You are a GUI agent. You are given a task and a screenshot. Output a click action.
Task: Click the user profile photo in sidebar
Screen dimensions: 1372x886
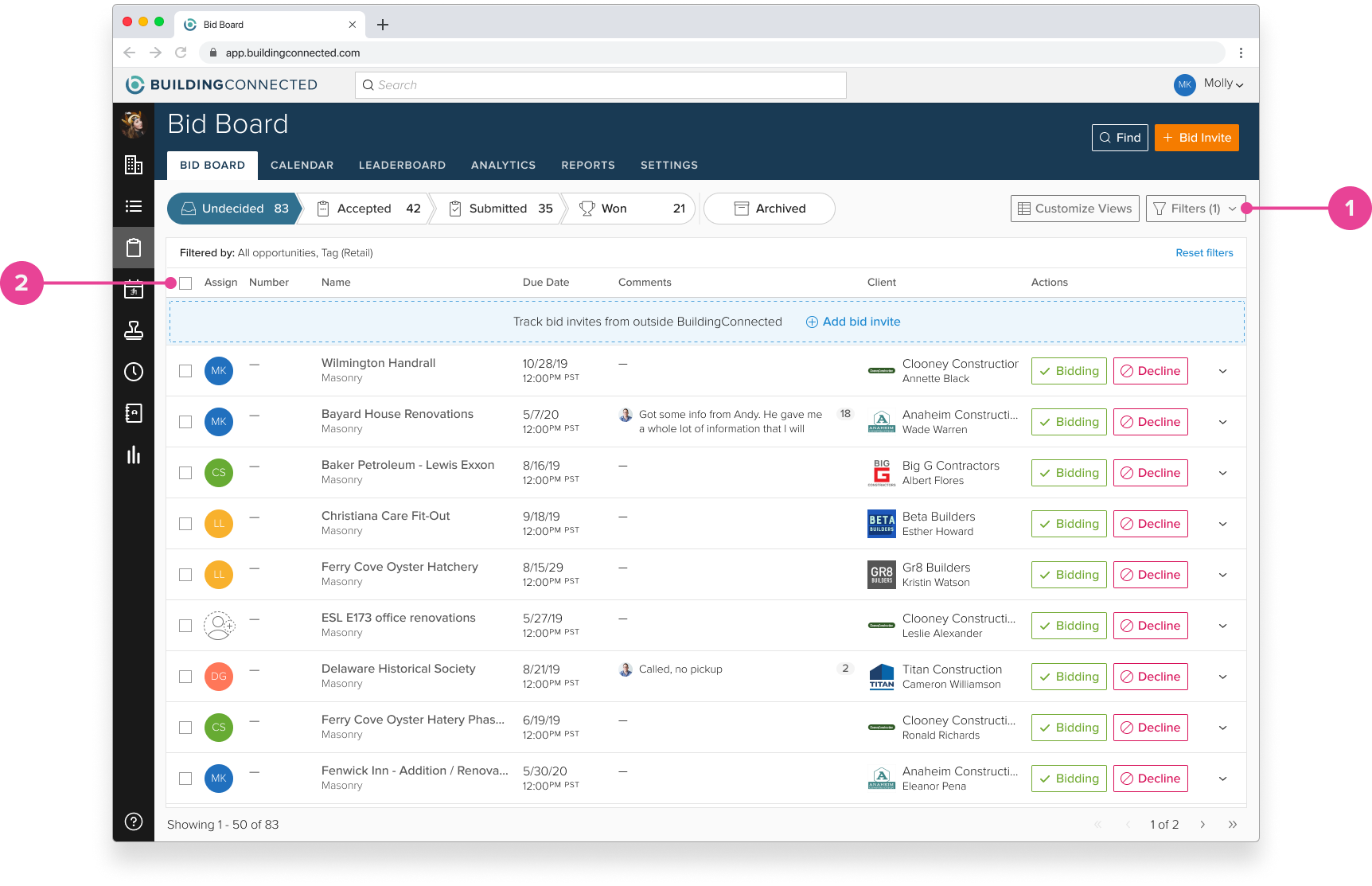pos(134,124)
